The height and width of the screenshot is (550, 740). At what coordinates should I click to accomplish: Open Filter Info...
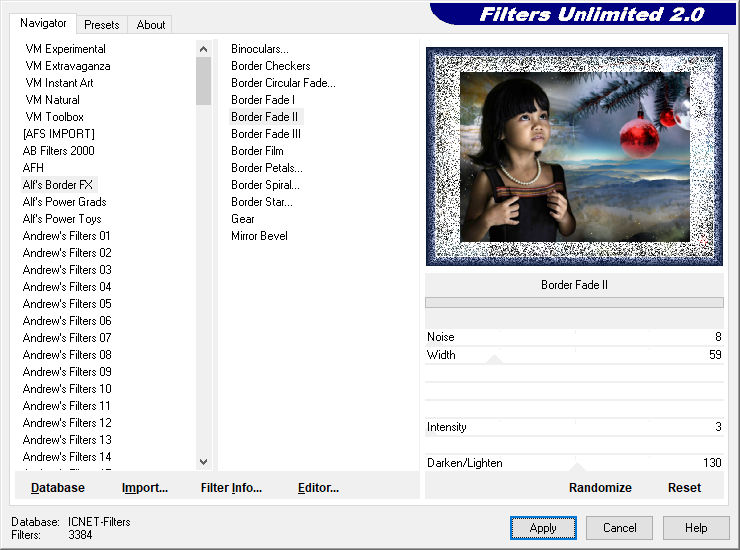pyautogui.click(x=231, y=488)
